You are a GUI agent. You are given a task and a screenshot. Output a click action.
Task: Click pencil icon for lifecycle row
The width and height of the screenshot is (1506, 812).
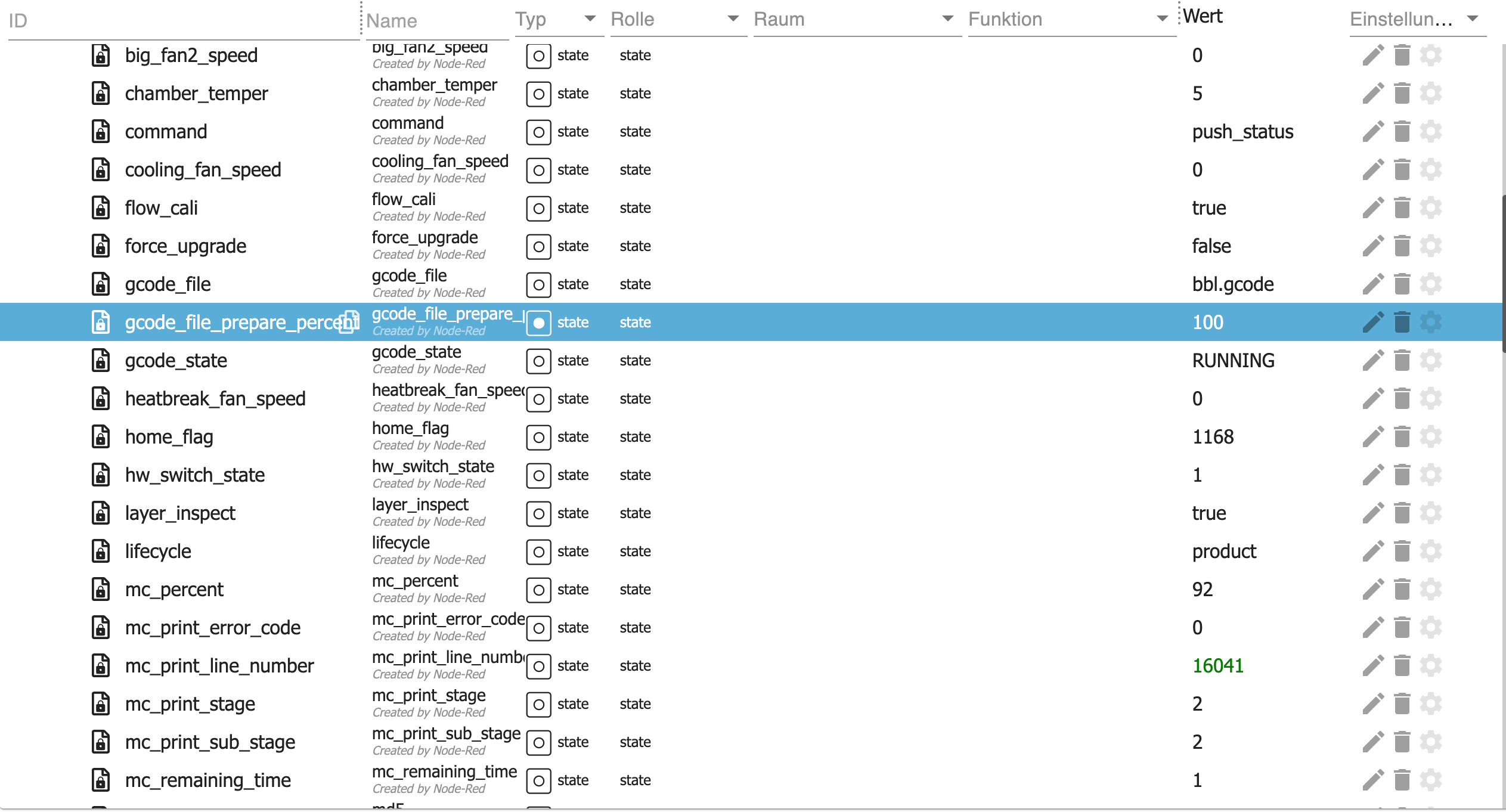click(1372, 551)
